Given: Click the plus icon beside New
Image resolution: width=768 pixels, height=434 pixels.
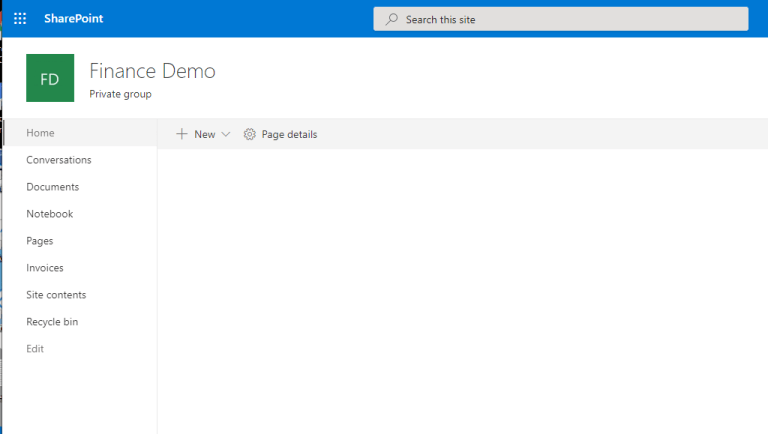Looking at the screenshot, I should pos(182,134).
